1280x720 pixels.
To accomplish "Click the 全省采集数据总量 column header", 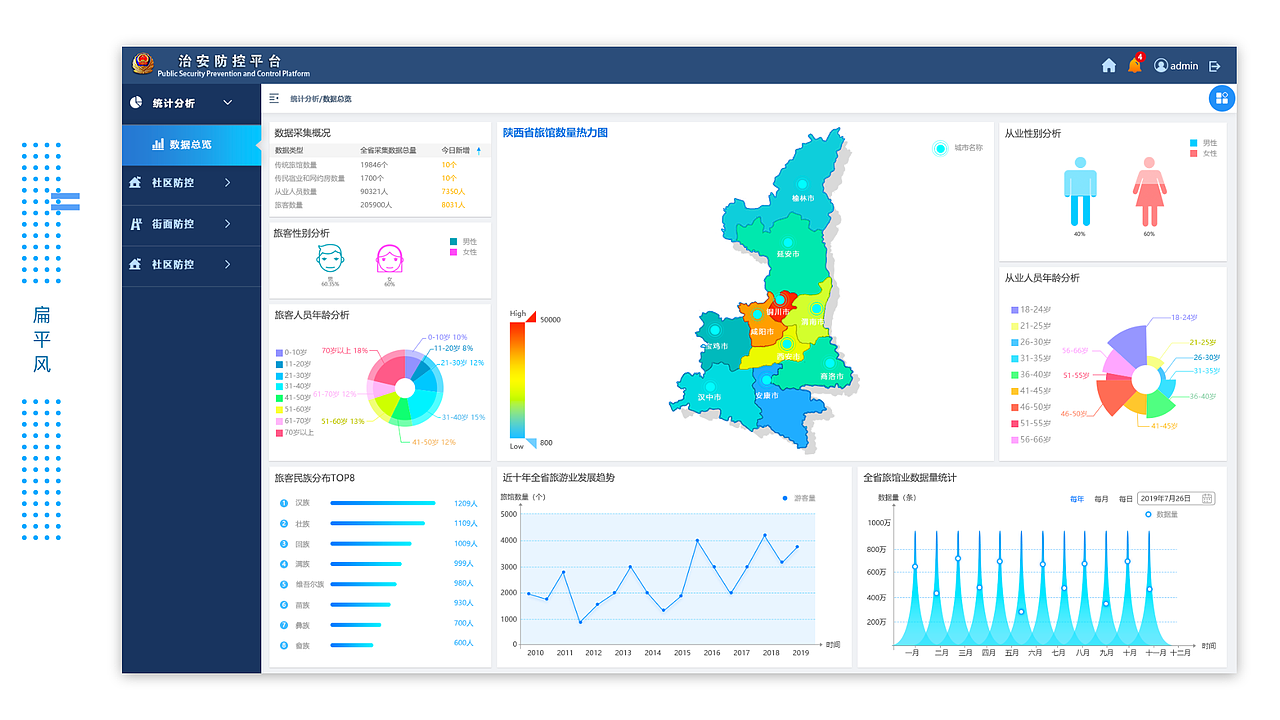I will tap(388, 150).
